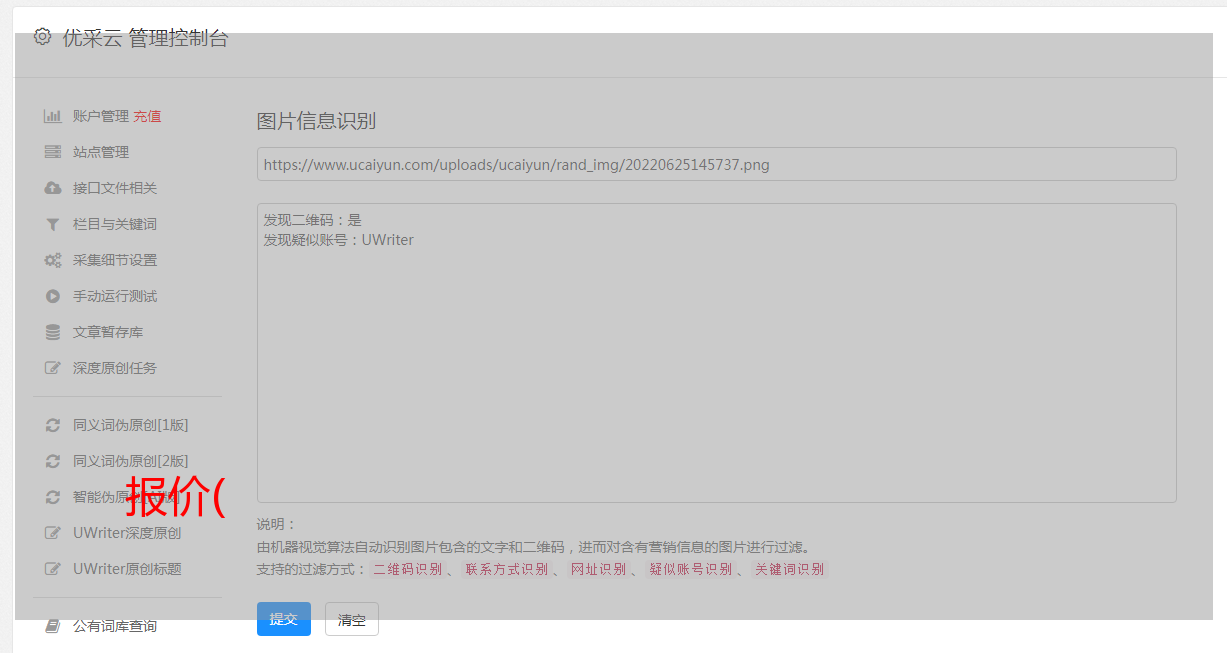Select 采集细节设置 in sidebar
This screenshot has width=1227, height=653.
tap(115, 260)
